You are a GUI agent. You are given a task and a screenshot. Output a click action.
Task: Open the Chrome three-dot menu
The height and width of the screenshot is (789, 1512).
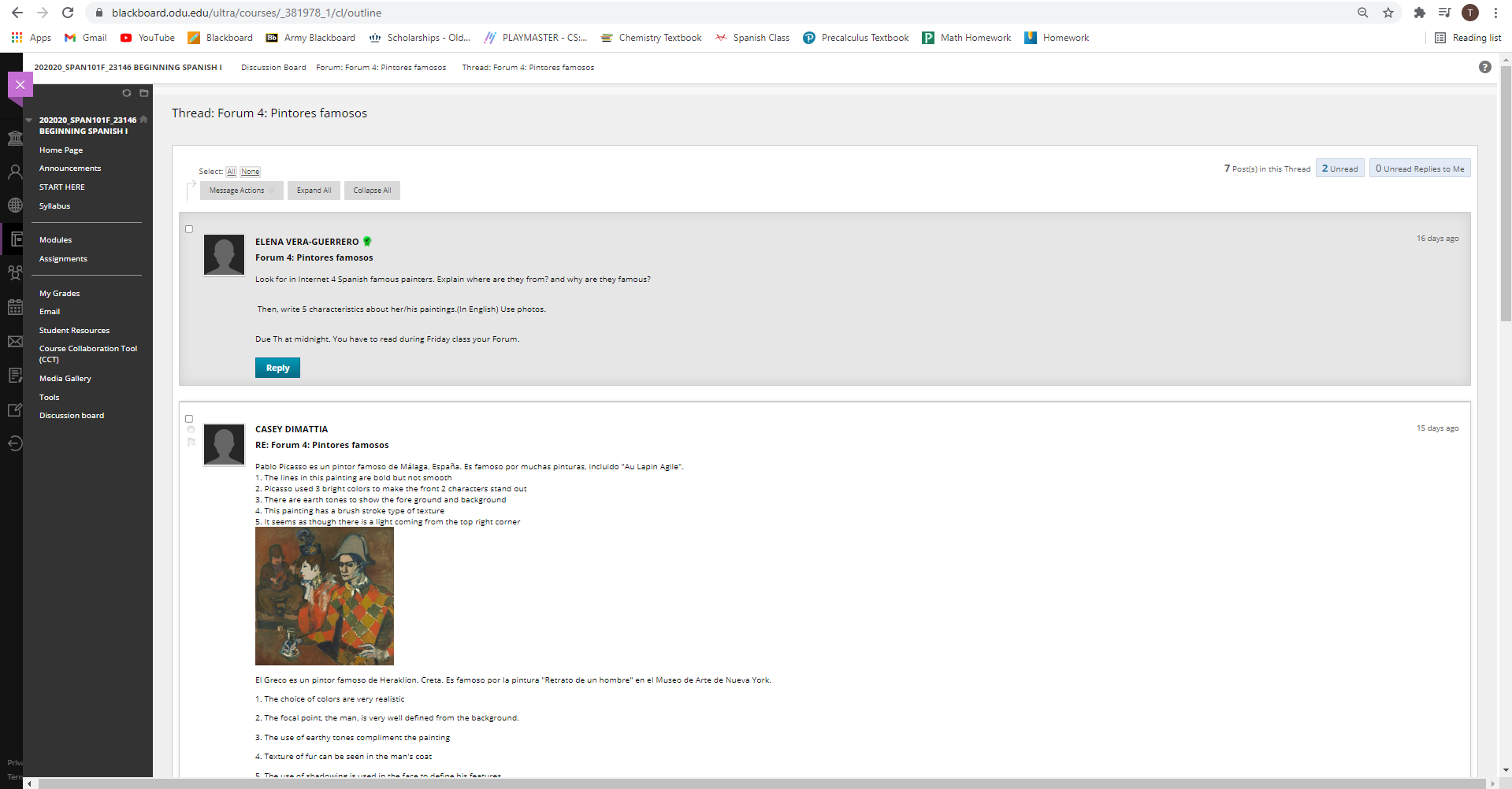pos(1495,13)
